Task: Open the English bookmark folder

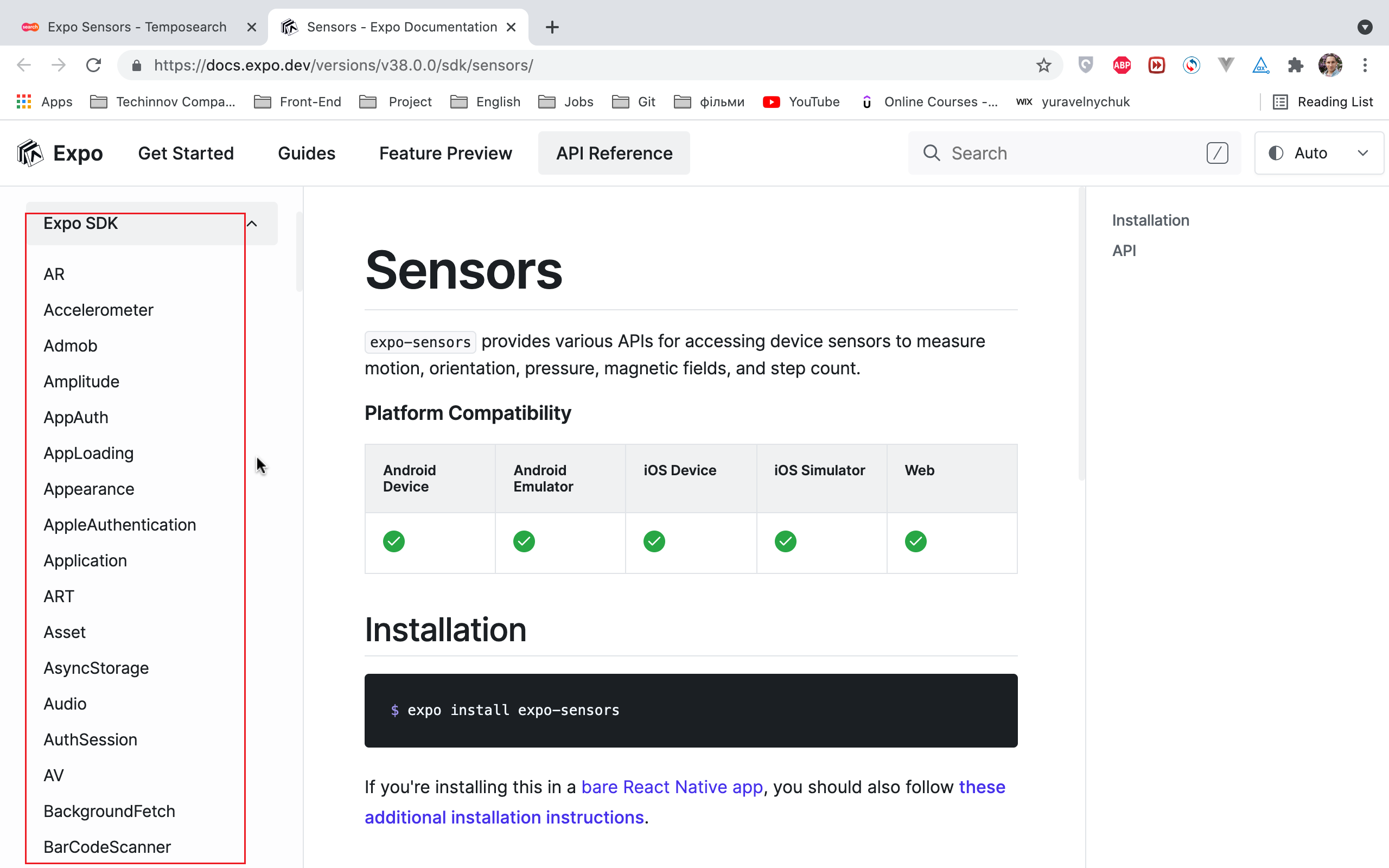Action: coord(485,101)
